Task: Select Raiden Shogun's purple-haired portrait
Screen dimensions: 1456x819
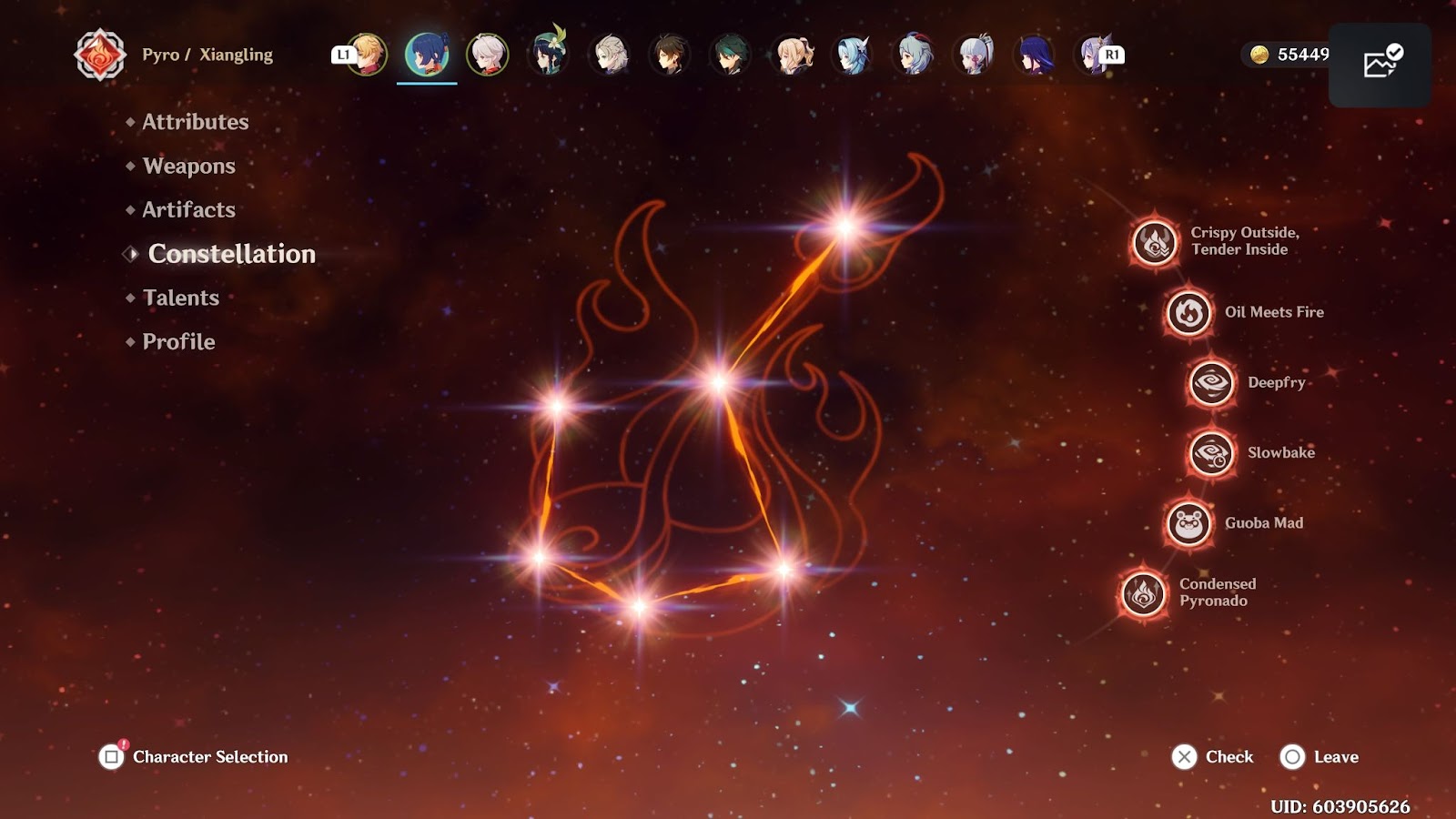Action: pos(1036,55)
